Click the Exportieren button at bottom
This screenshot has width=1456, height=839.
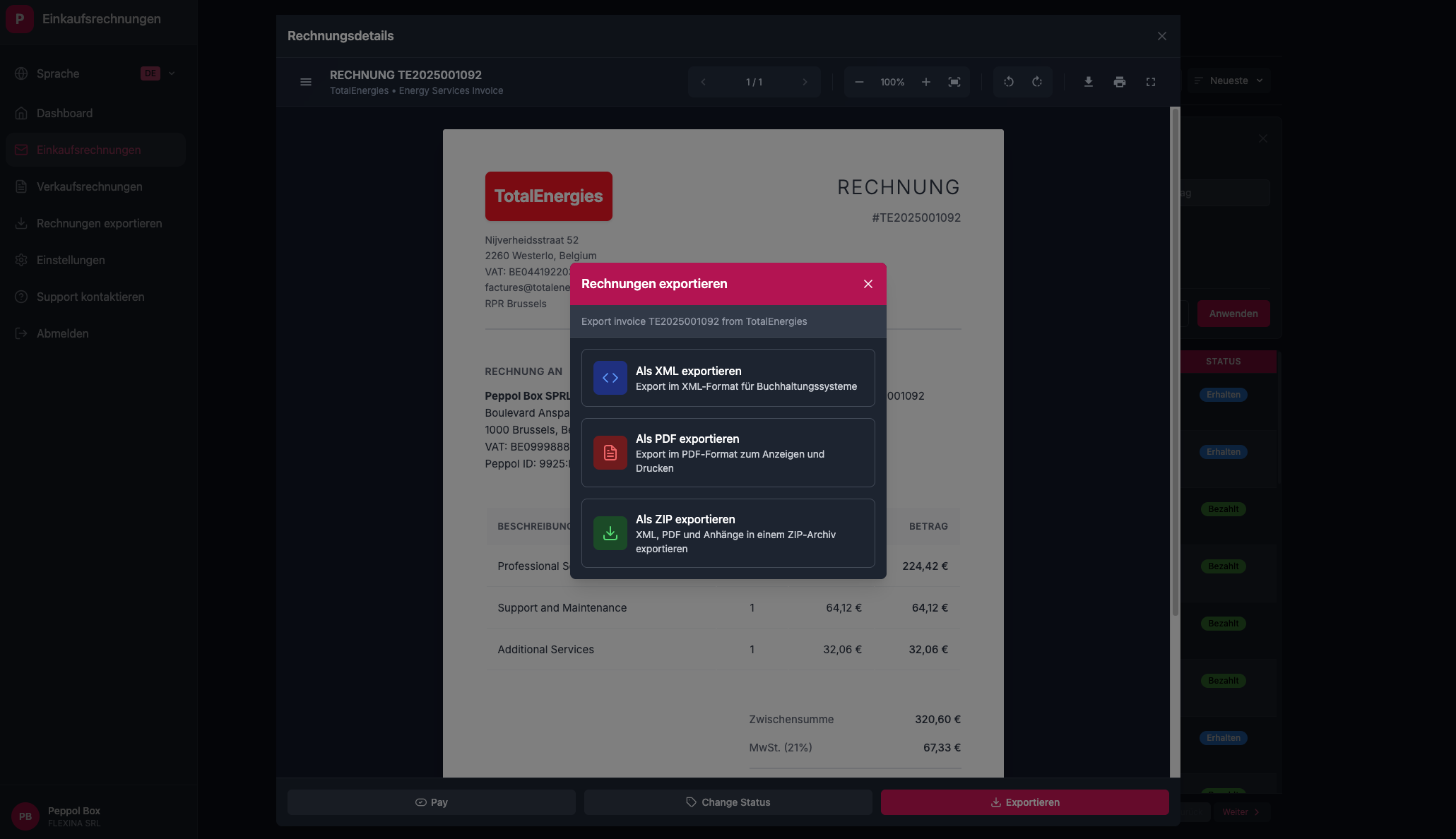[1024, 802]
